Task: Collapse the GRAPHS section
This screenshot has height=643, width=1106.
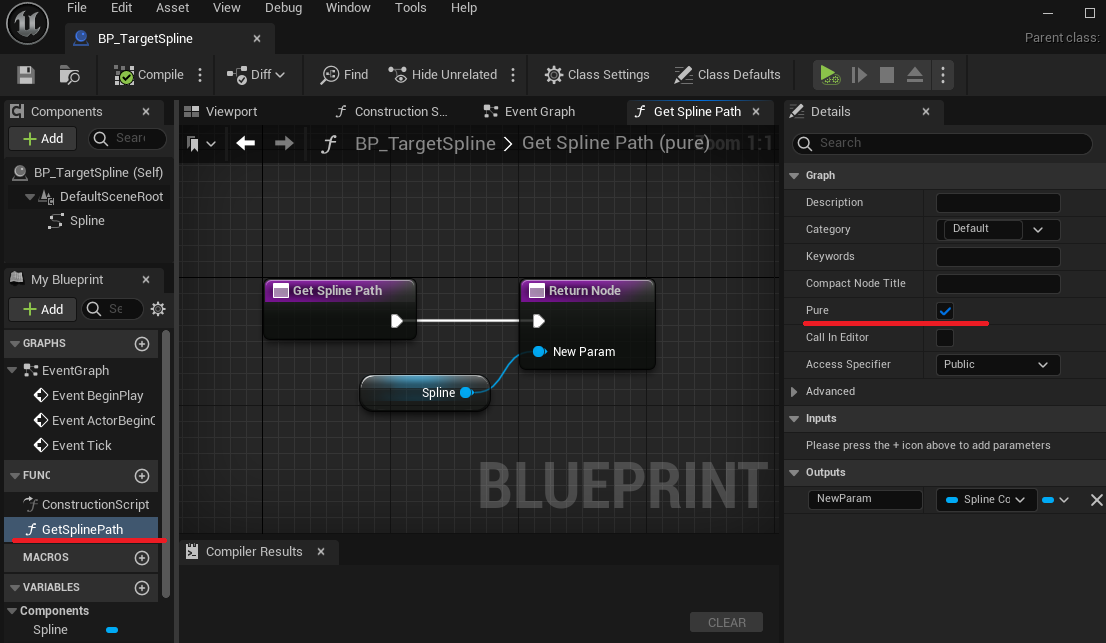Action: (15, 343)
